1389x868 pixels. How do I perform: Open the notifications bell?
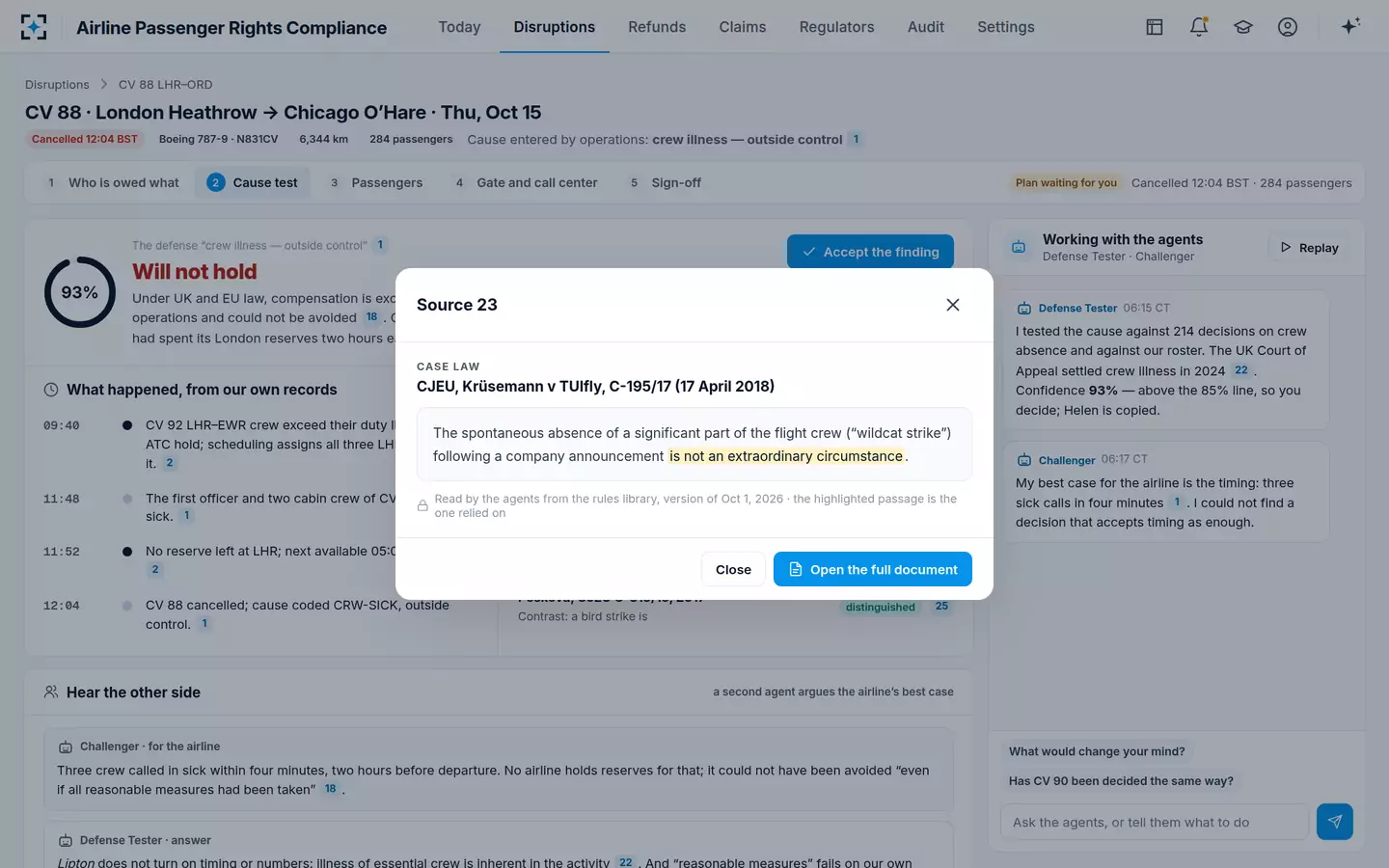pyautogui.click(x=1199, y=27)
